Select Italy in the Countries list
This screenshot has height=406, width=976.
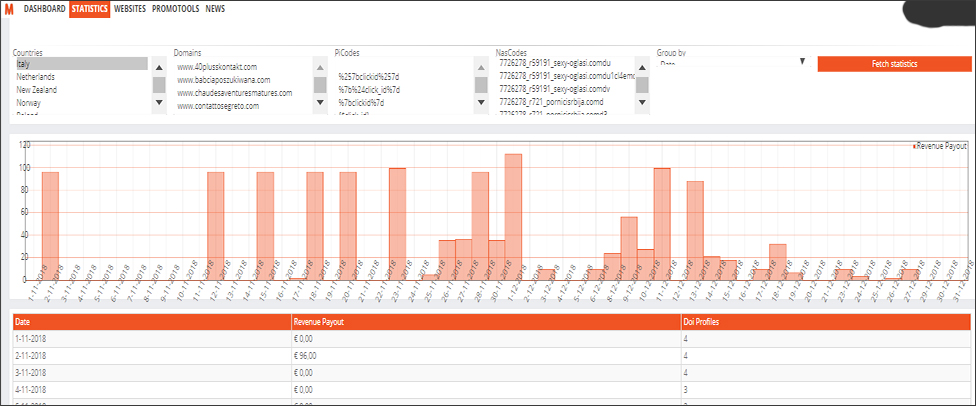pos(82,64)
